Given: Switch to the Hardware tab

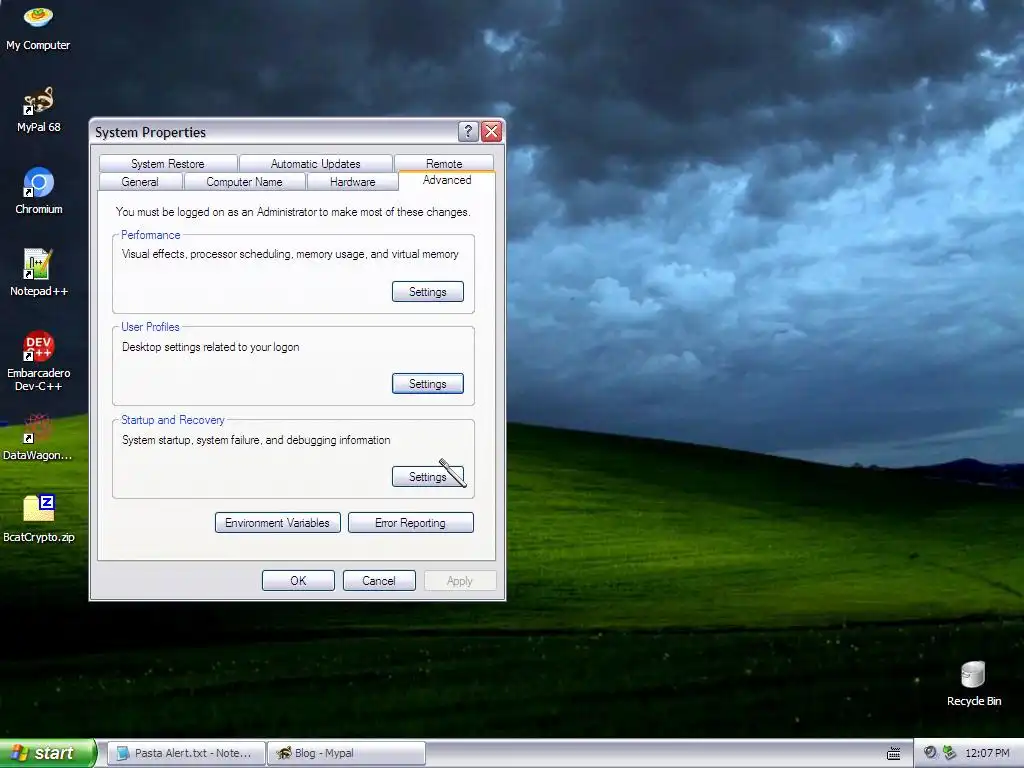Looking at the screenshot, I should [x=353, y=182].
